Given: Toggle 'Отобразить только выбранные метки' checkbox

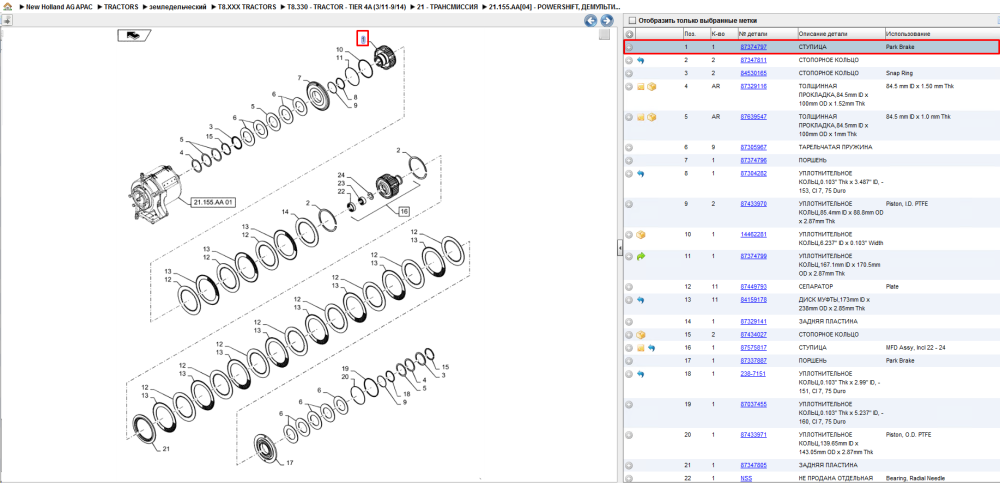Looking at the screenshot, I should [x=631, y=20].
